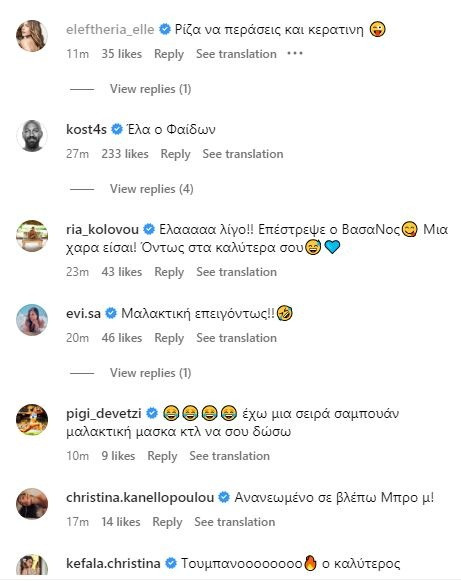Reply to kost4s' comment
The width and height of the screenshot is (461, 581).
[x=175, y=154]
